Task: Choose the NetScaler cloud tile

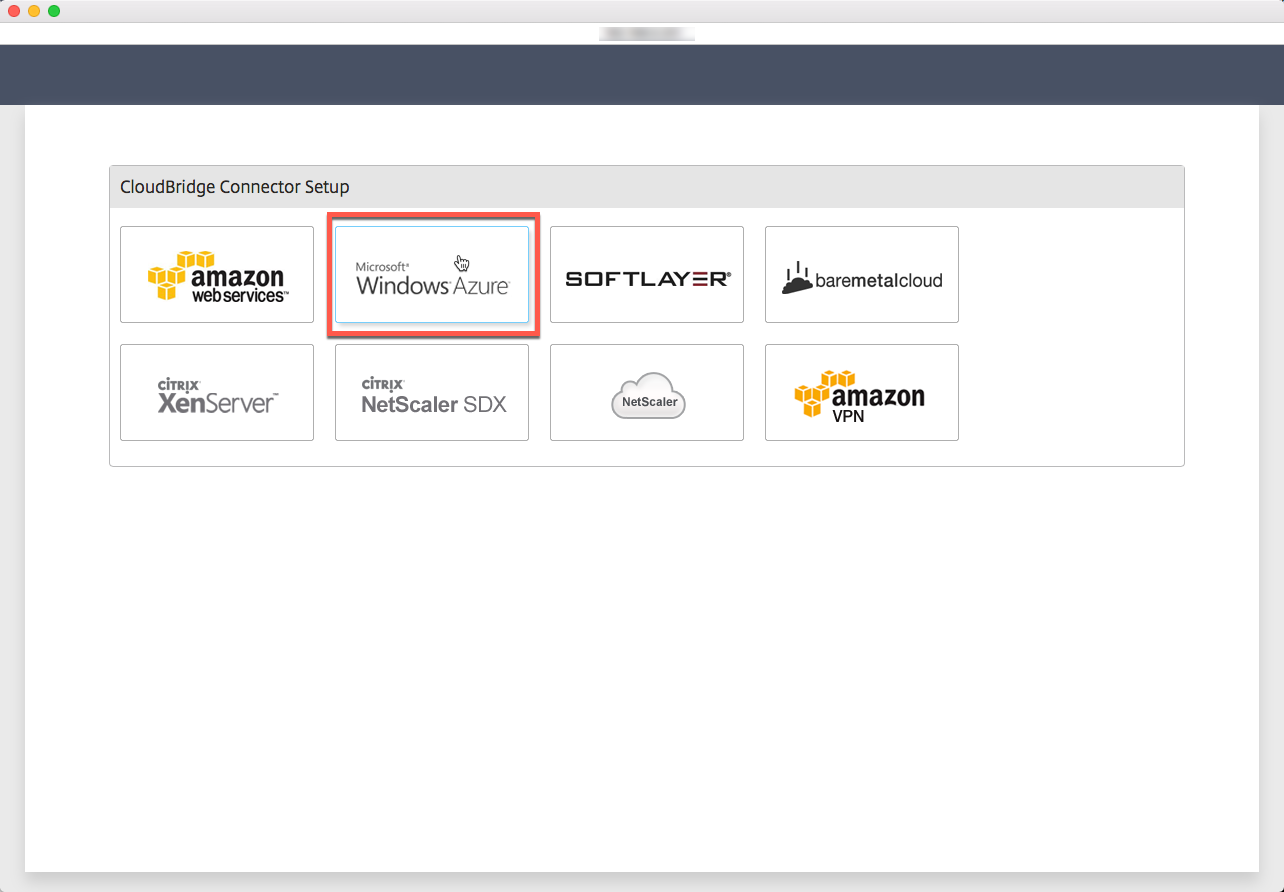Action: click(647, 392)
